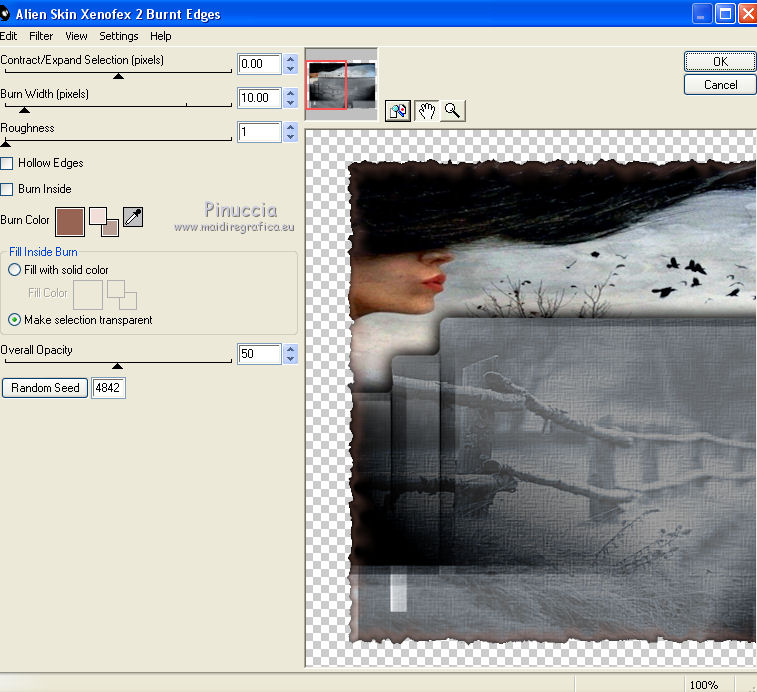
Task: Open the View menu
Action: 76,36
